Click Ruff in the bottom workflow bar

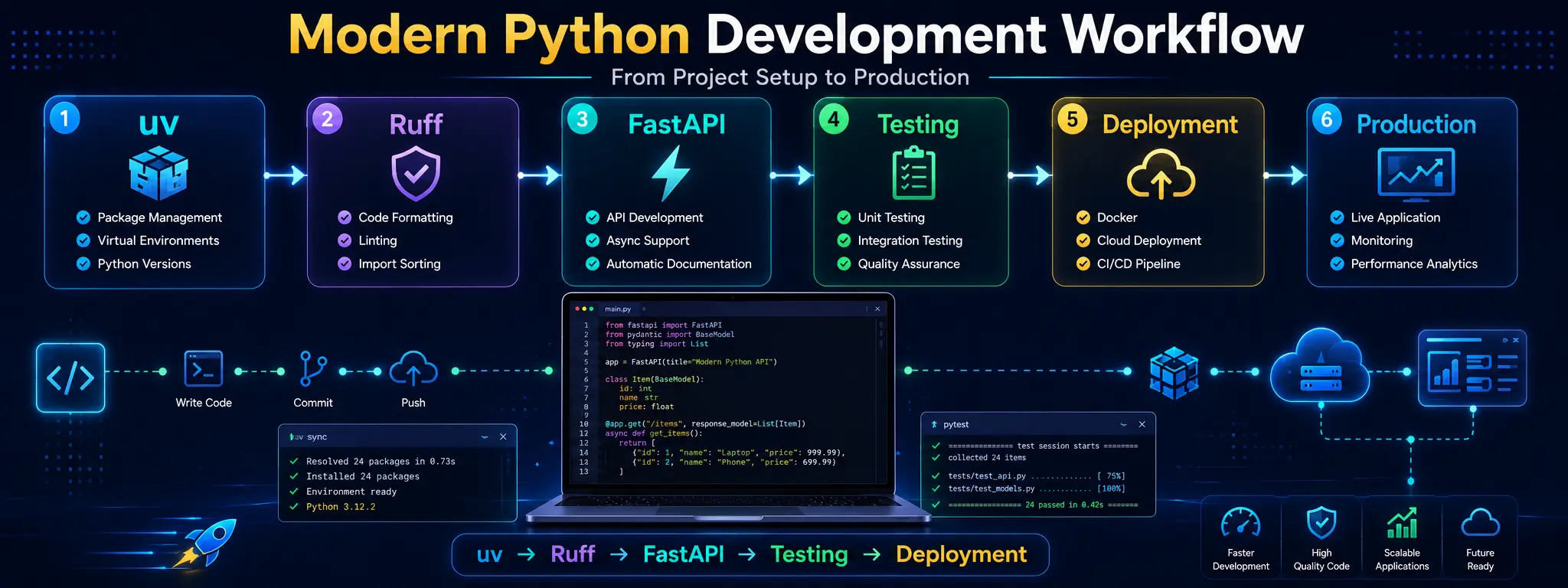573,554
